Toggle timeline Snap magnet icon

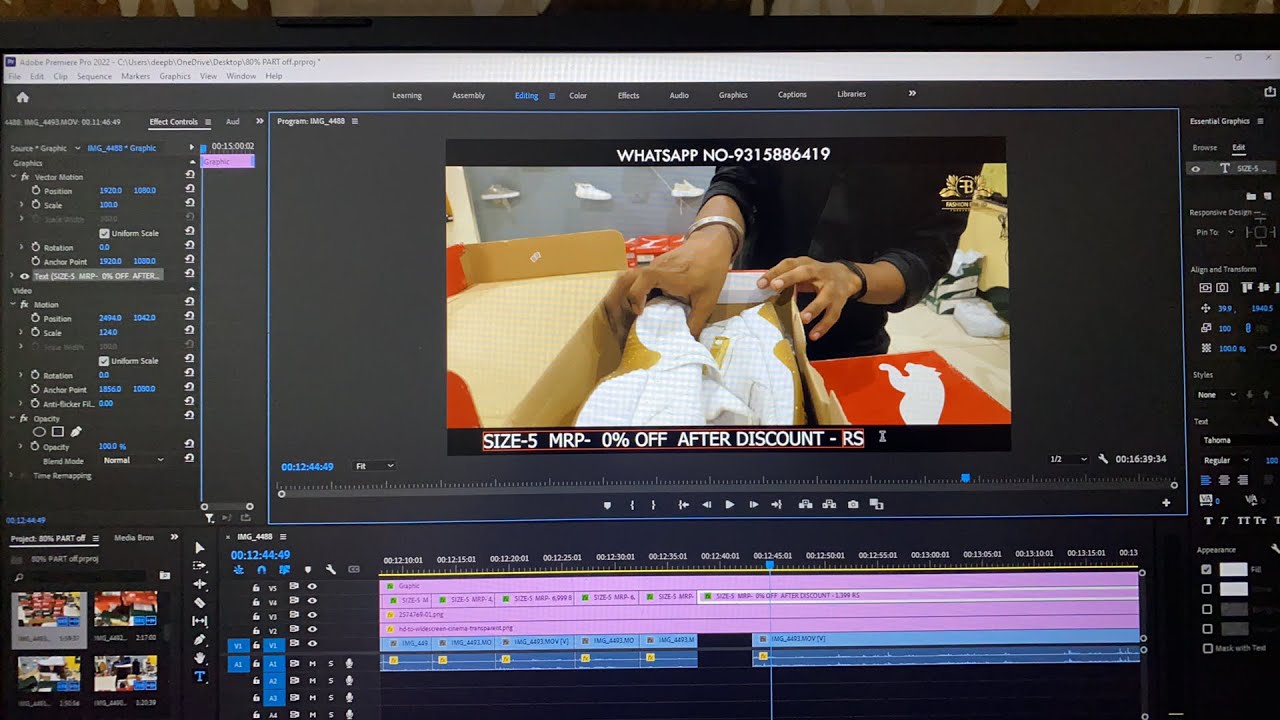(x=261, y=569)
